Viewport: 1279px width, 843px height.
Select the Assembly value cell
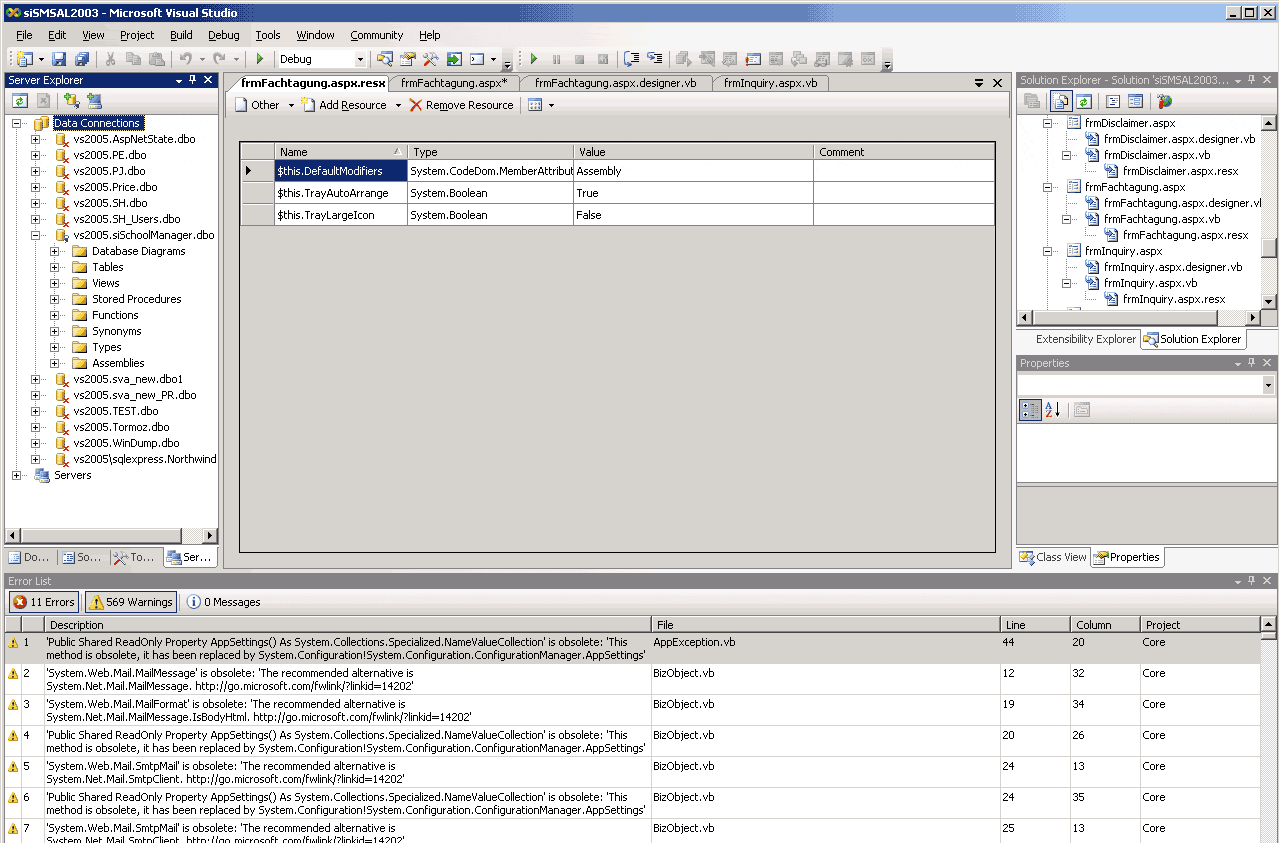coord(694,171)
